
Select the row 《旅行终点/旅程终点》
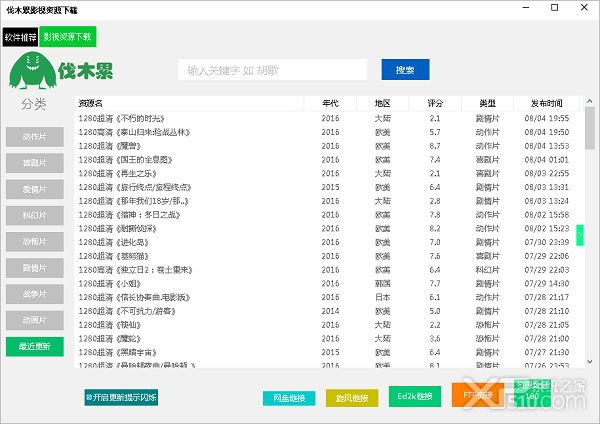click(x=329, y=188)
